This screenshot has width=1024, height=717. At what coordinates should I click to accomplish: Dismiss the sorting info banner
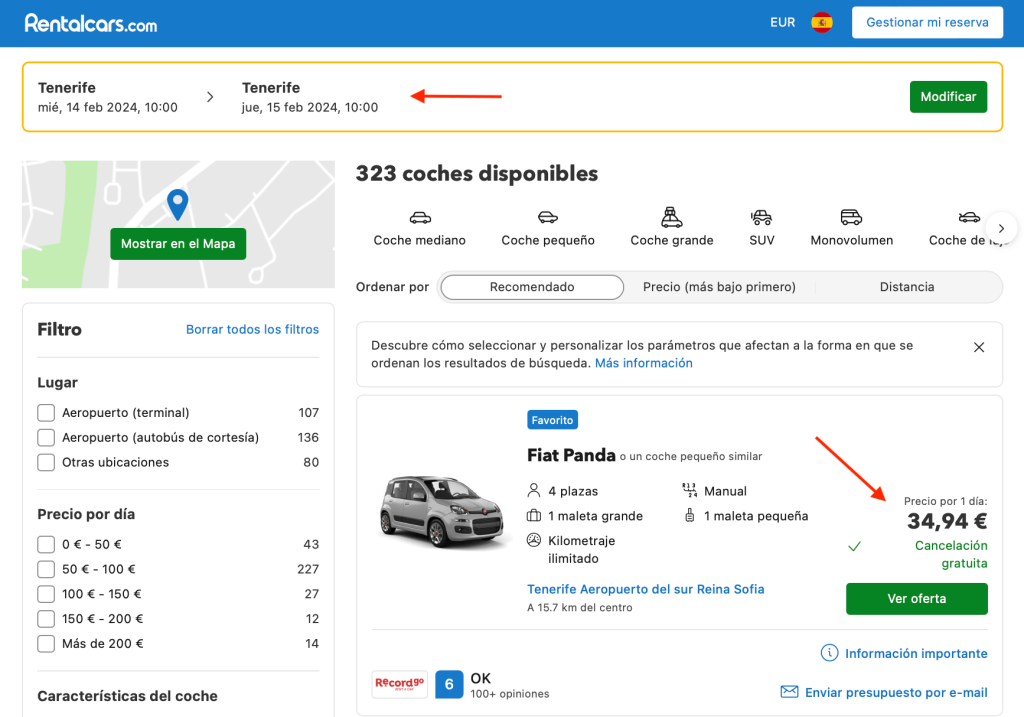point(978,347)
